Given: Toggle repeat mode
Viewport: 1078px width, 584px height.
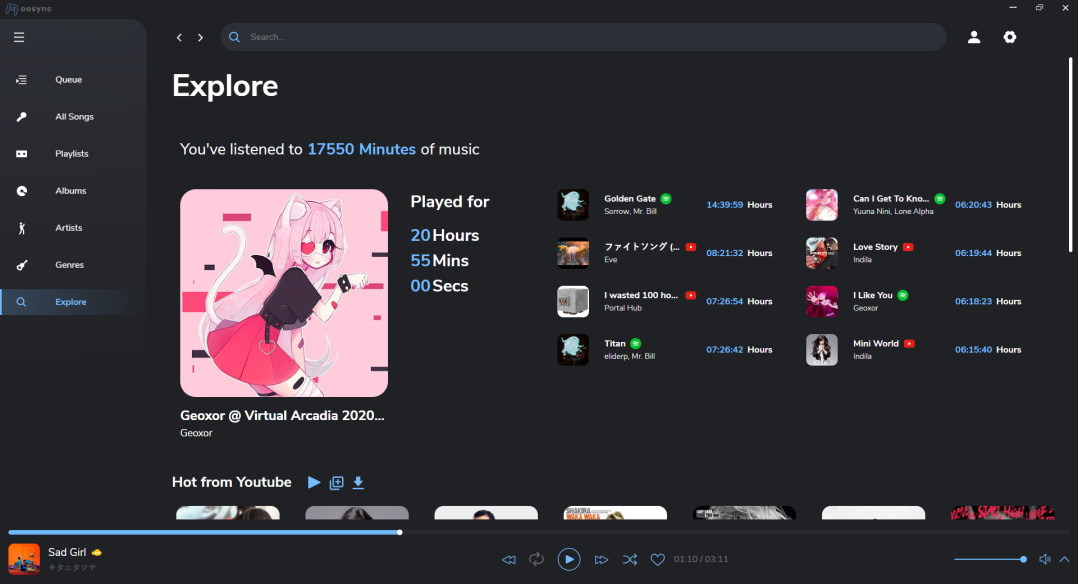Looking at the screenshot, I should pyautogui.click(x=536, y=559).
